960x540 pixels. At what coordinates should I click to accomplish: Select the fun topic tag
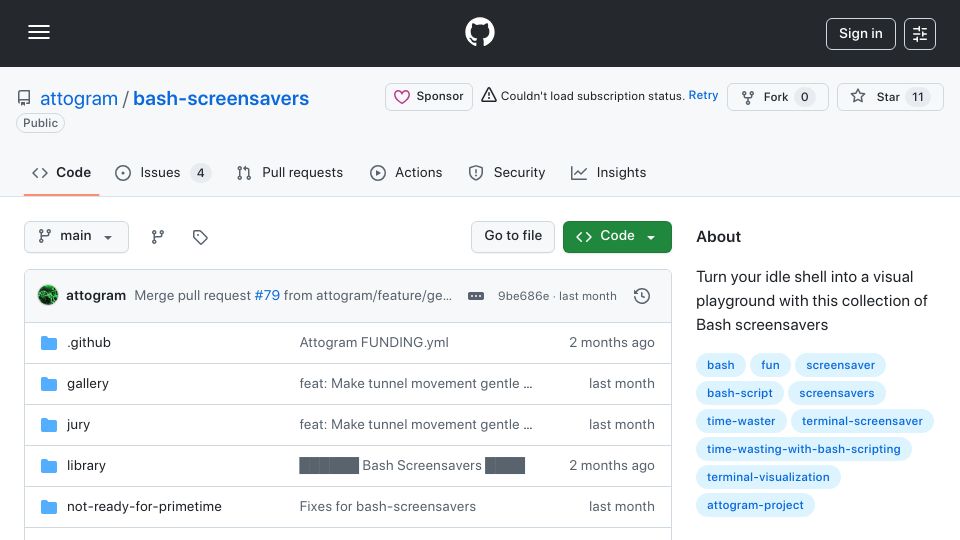770,365
